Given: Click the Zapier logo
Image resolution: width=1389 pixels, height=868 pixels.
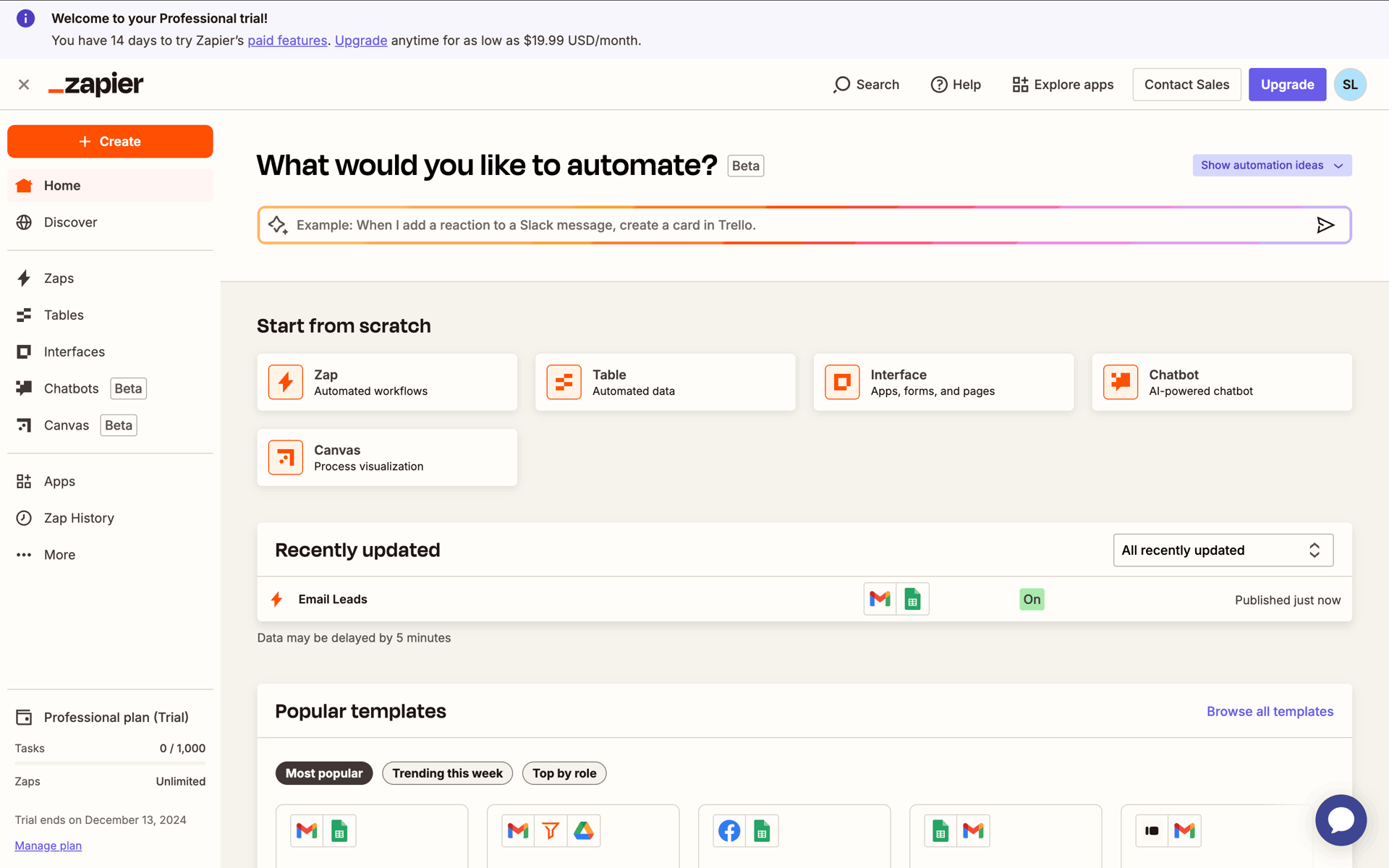Looking at the screenshot, I should (95, 85).
